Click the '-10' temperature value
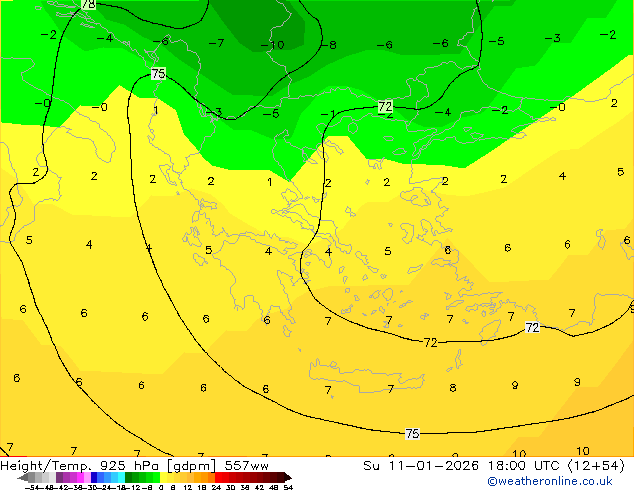This screenshot has height=490, width=634. pos(273,45)
